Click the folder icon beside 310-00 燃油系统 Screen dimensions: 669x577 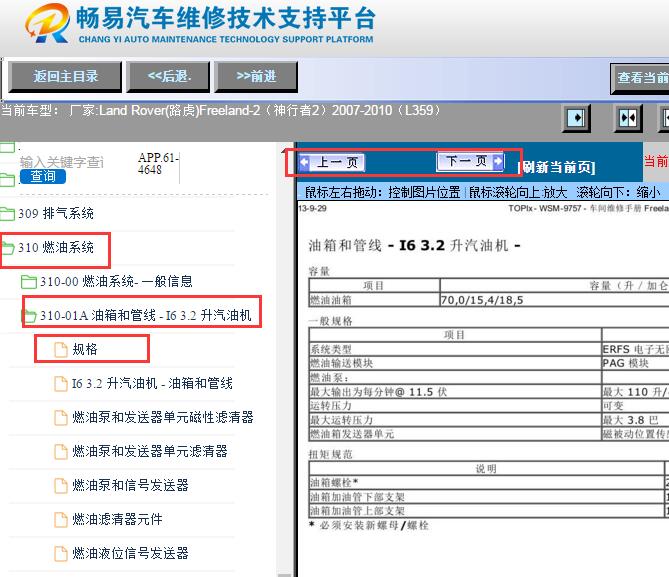(29, 282)
